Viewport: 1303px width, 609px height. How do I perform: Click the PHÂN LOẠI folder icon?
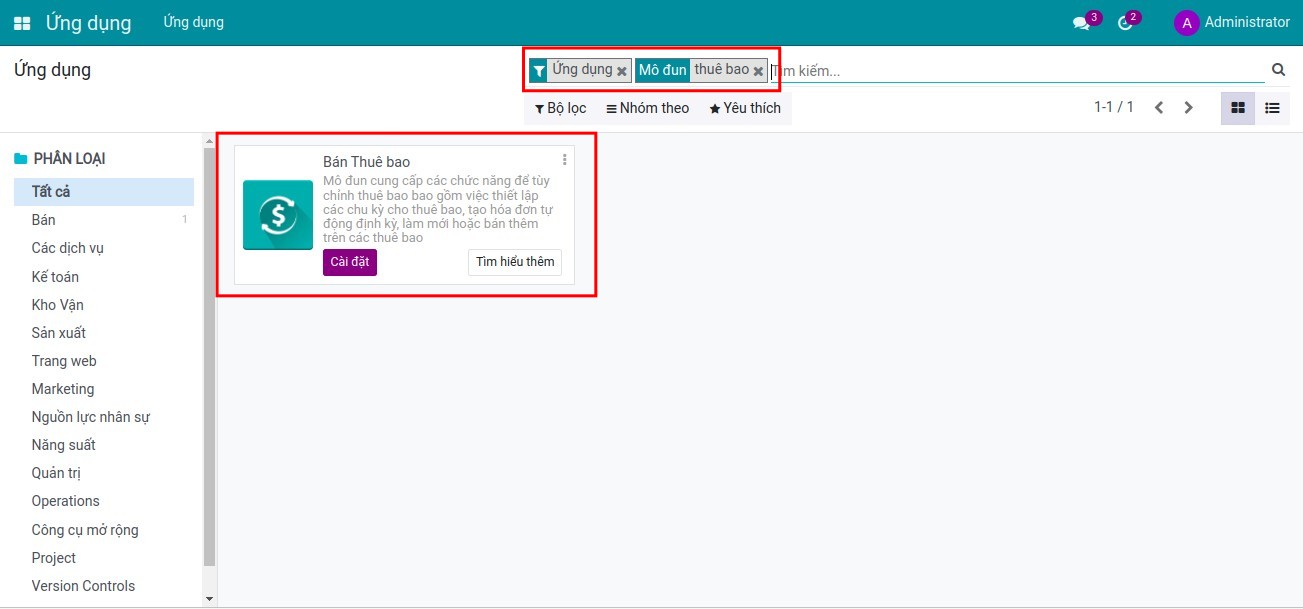[x=21, y=159]
